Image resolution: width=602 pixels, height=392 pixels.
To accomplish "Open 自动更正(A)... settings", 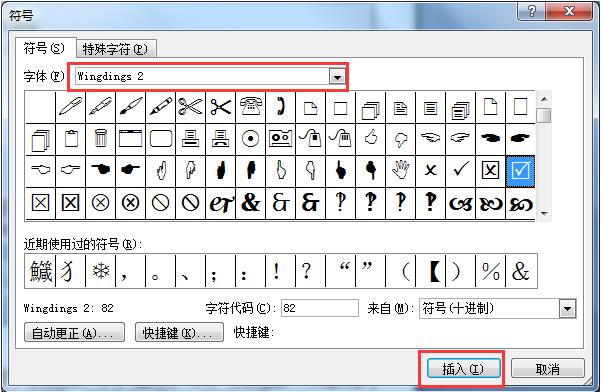I will 74,333.
